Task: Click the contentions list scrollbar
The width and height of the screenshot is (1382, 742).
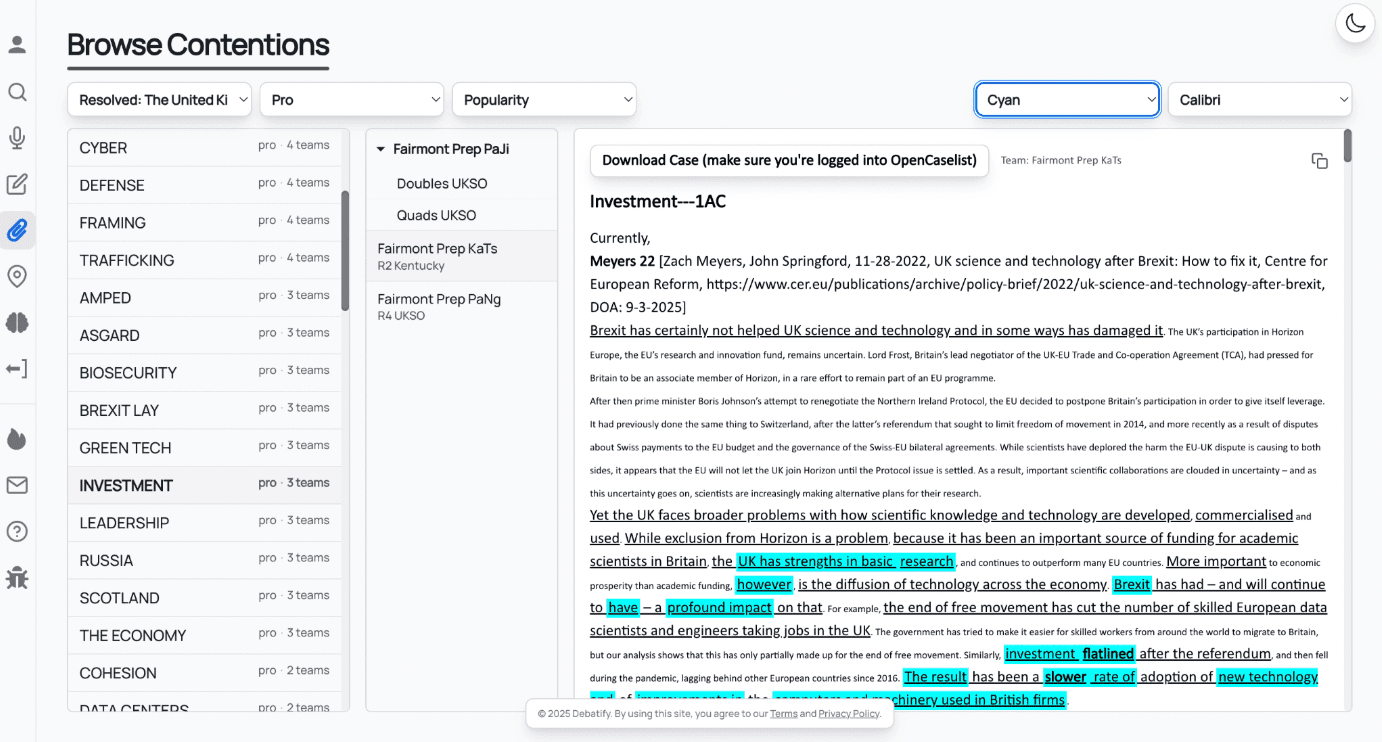Action: [345, 250]
